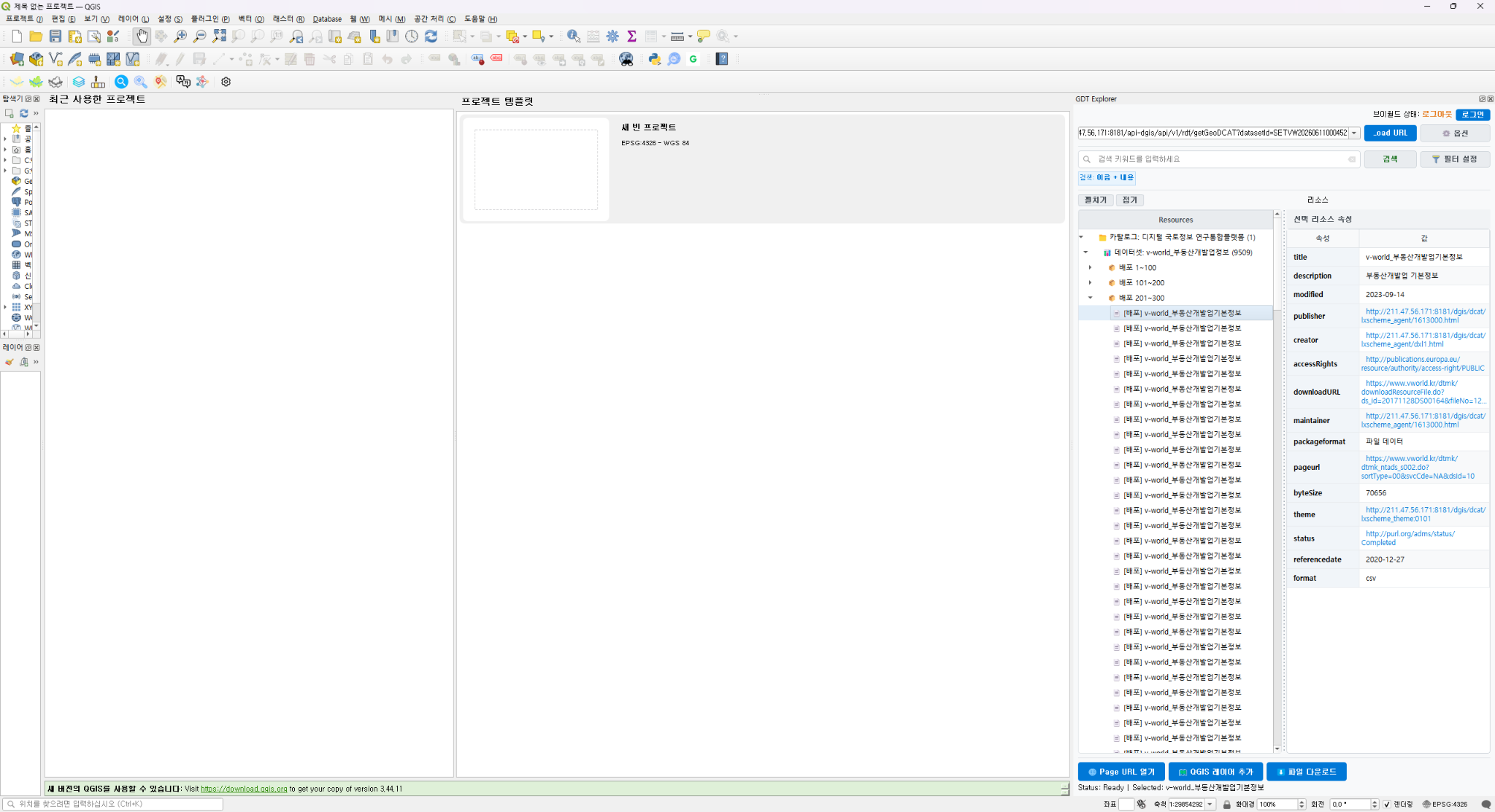
Task: Expand the 배포 101~200 group
Action: click(1091, 283)
